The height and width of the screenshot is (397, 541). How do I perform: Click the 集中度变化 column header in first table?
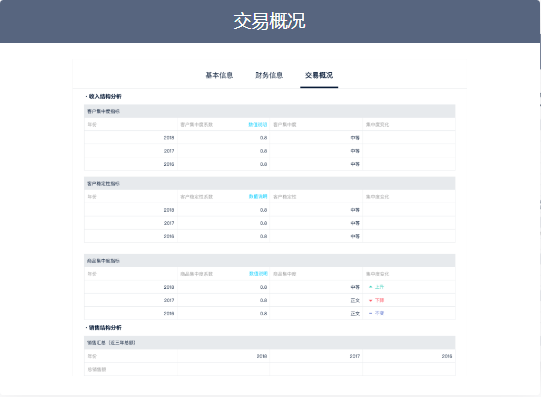coord(377,125)
